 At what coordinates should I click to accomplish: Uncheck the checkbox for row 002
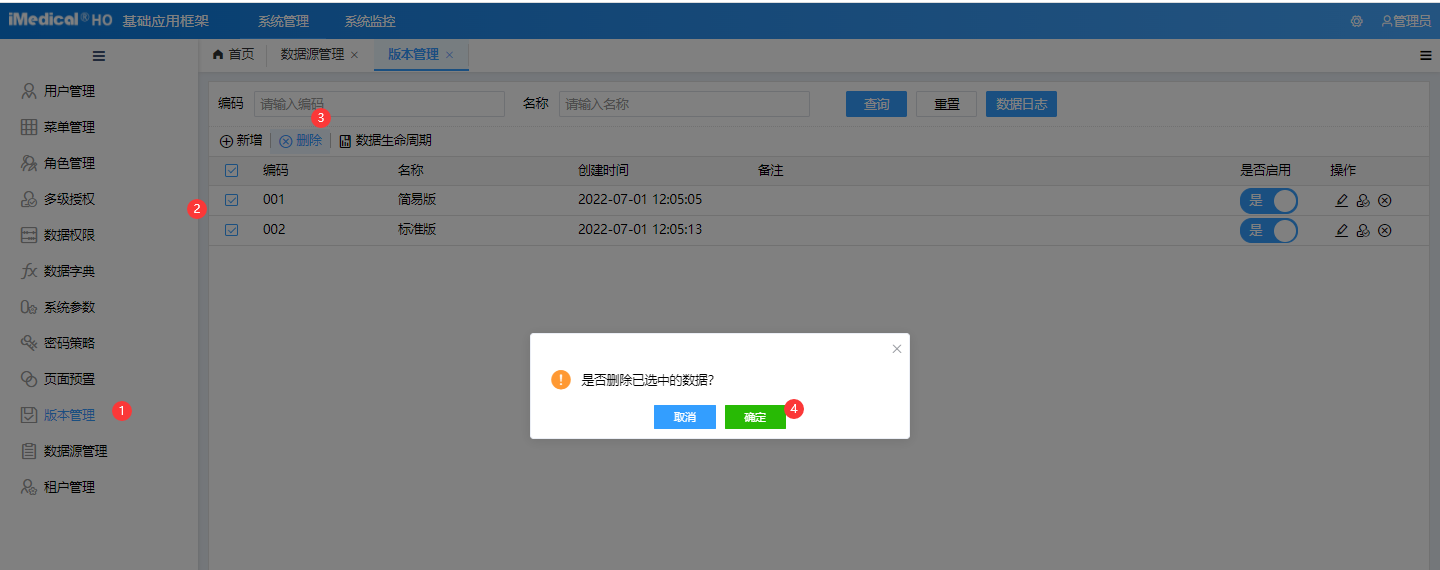pos(232,230)
